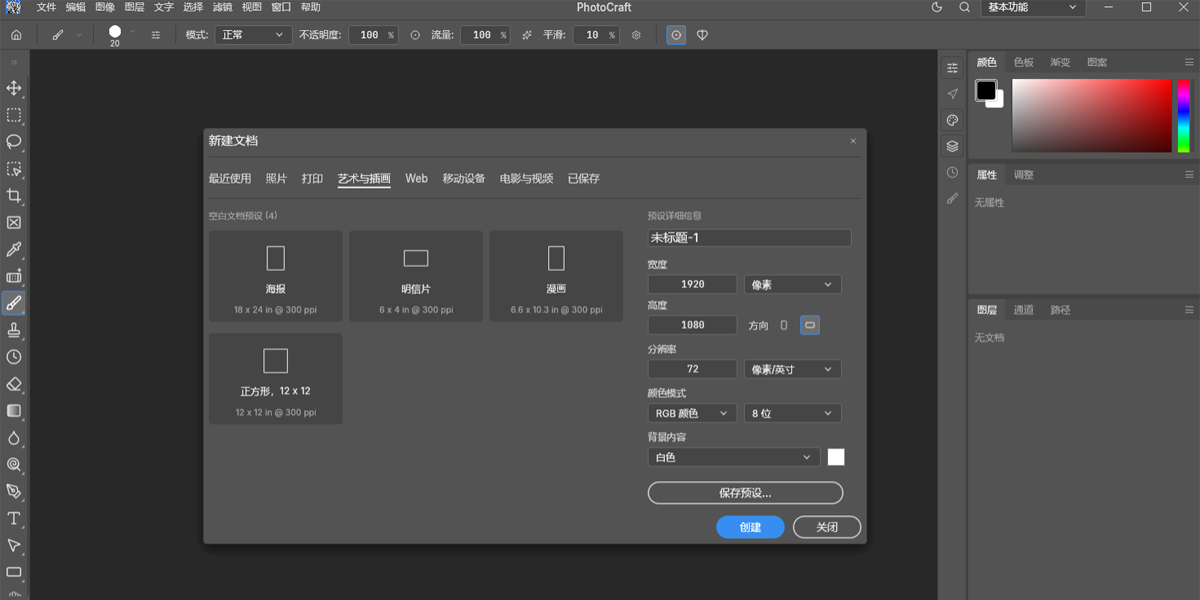Open the blend mode 正常 dropdown
Image resolution: width=1200 pixels, height=600 pixels.
pos(253,35)
